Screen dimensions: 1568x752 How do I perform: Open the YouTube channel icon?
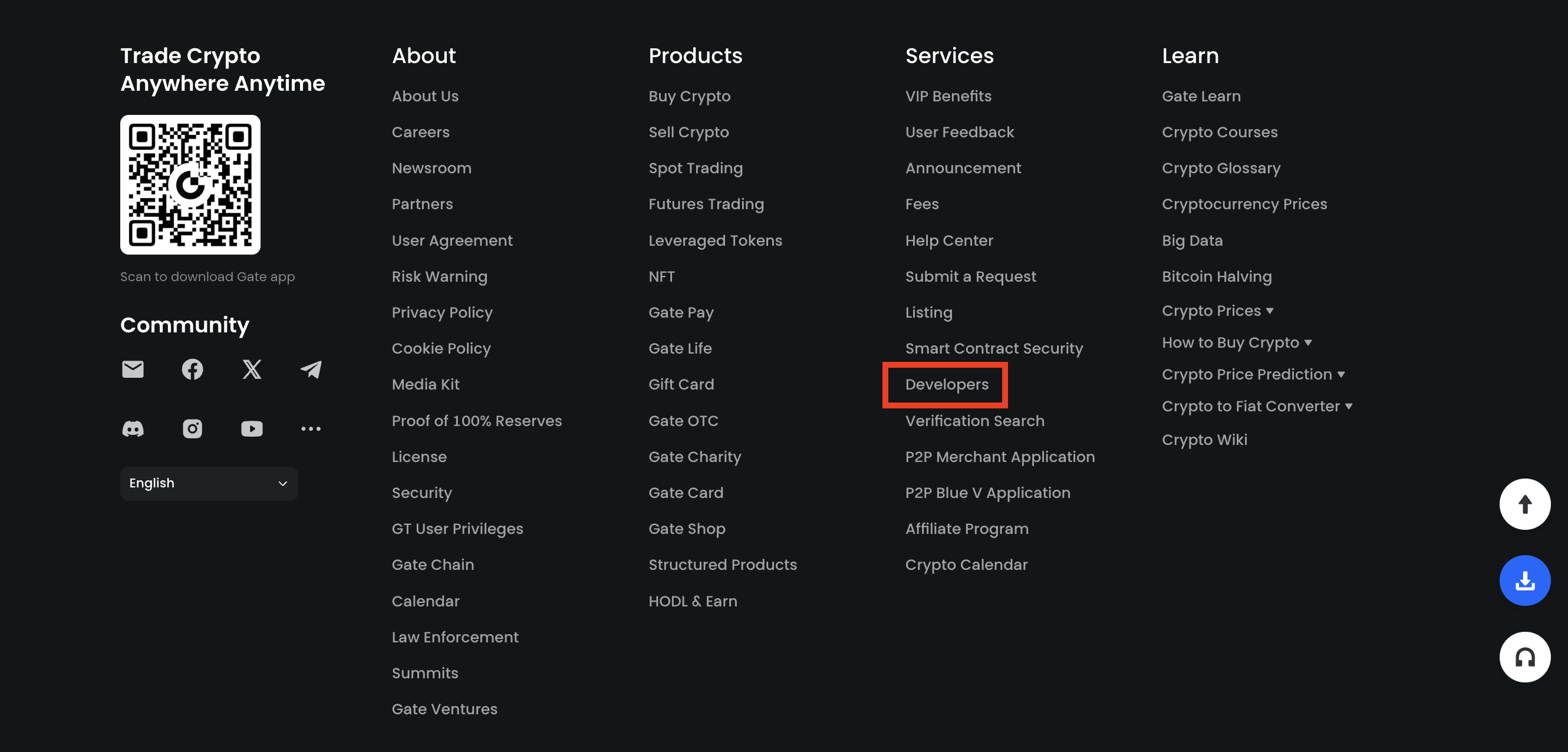pyautogui.click(x=251, y=429)
